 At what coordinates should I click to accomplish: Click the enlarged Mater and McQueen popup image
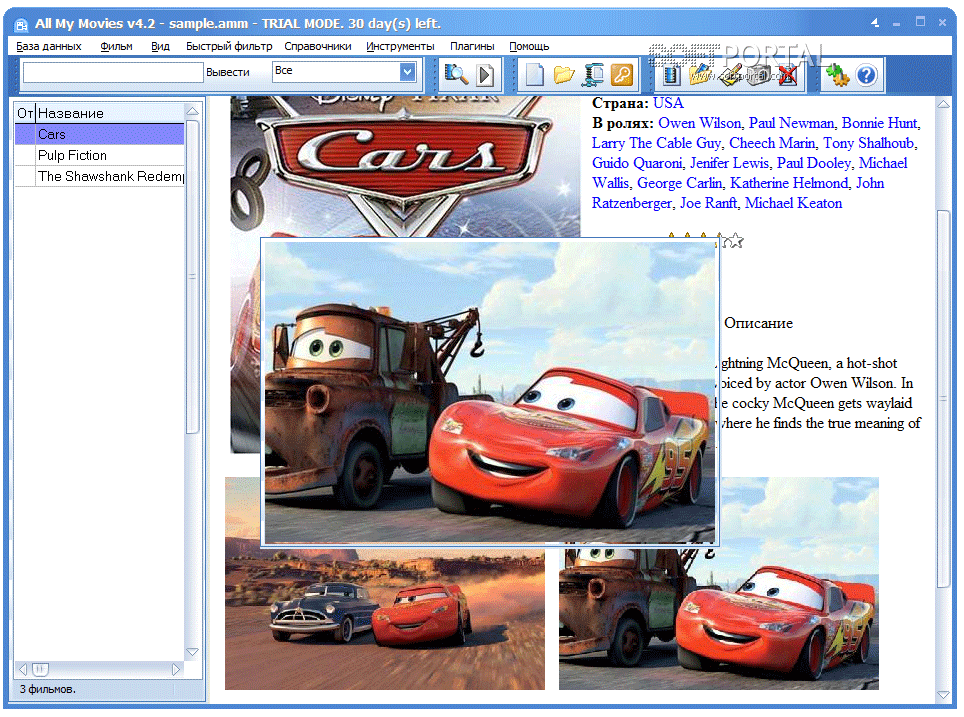coord(490,392)
